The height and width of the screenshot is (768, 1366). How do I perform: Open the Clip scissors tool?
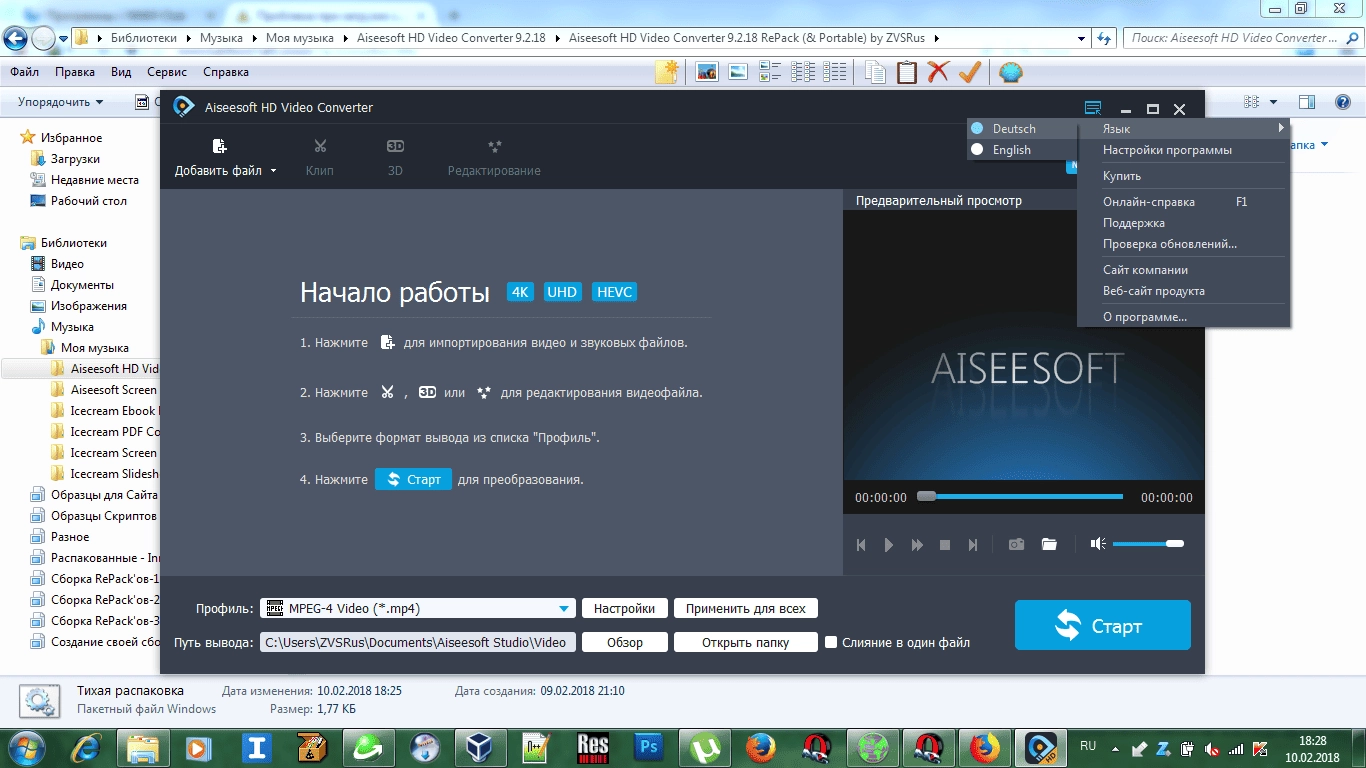pos(320,147)
